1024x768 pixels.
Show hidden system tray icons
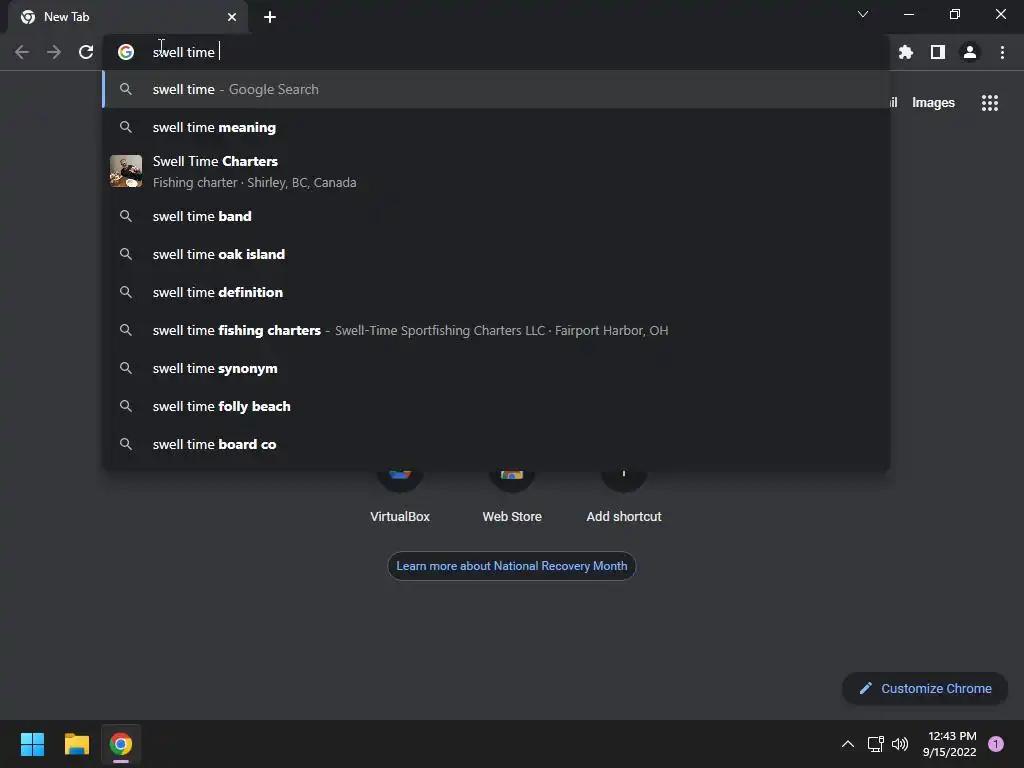click(848, 744)
